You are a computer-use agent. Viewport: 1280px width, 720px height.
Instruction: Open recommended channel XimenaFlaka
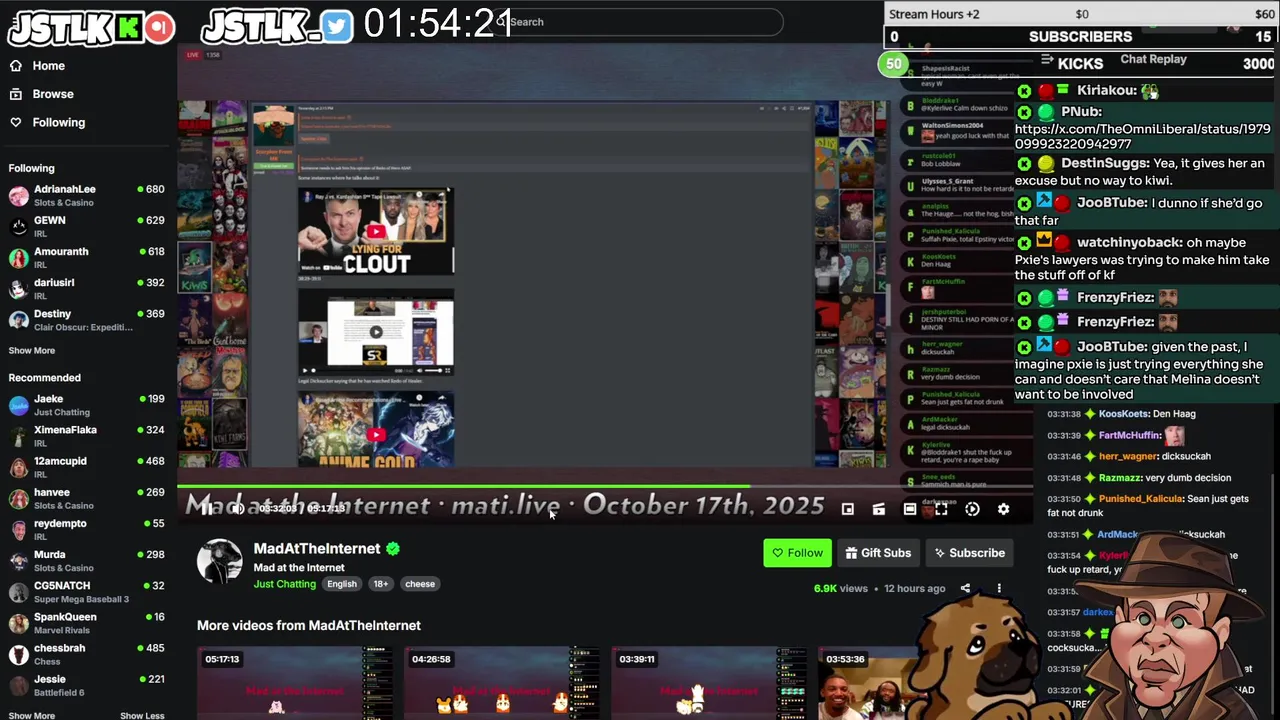(x=86, y=436)
